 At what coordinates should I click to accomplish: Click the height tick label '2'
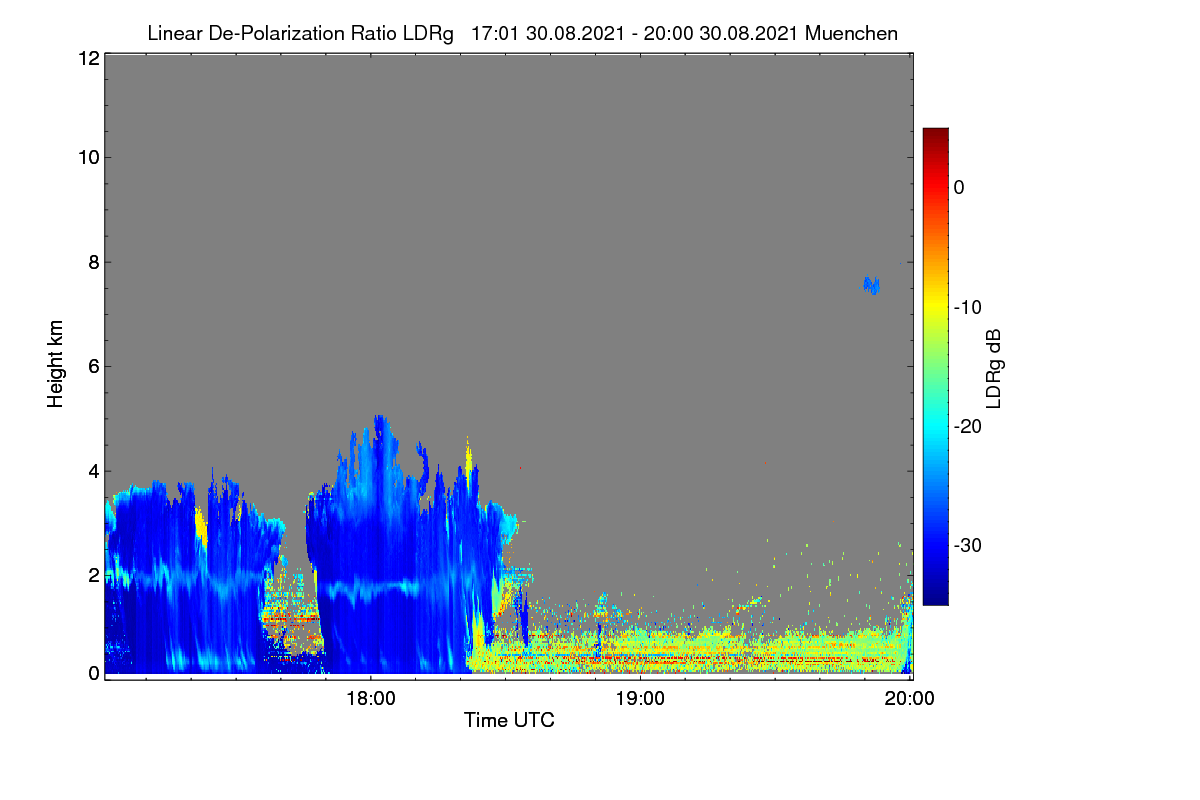click(92, 575)
